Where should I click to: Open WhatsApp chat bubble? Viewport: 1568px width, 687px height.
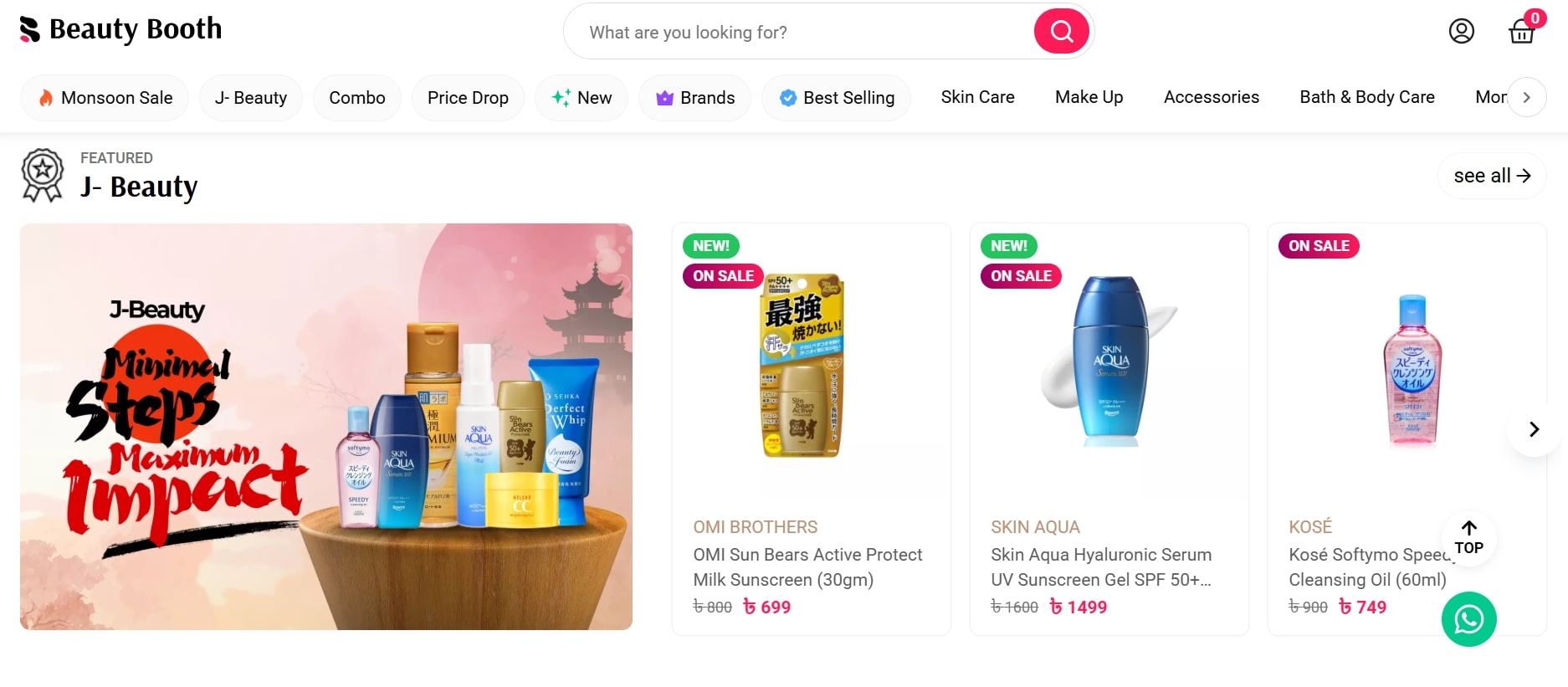(1468, 619)
